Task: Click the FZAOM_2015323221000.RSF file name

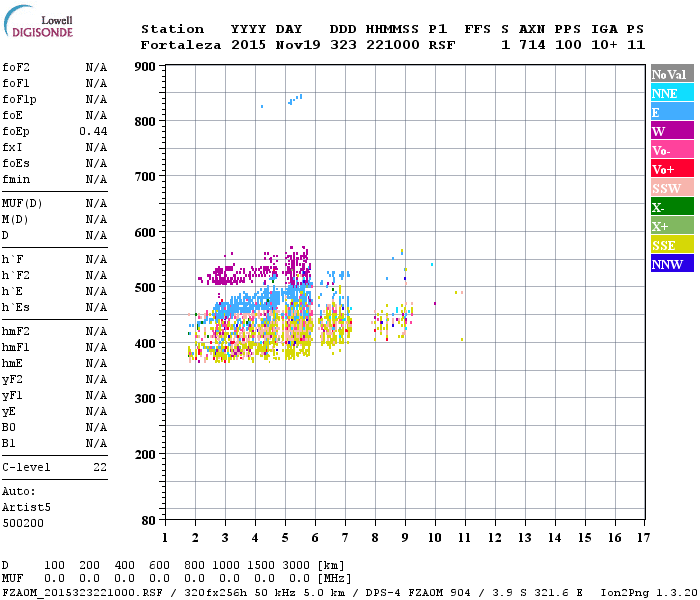Action: pos(83,593)
